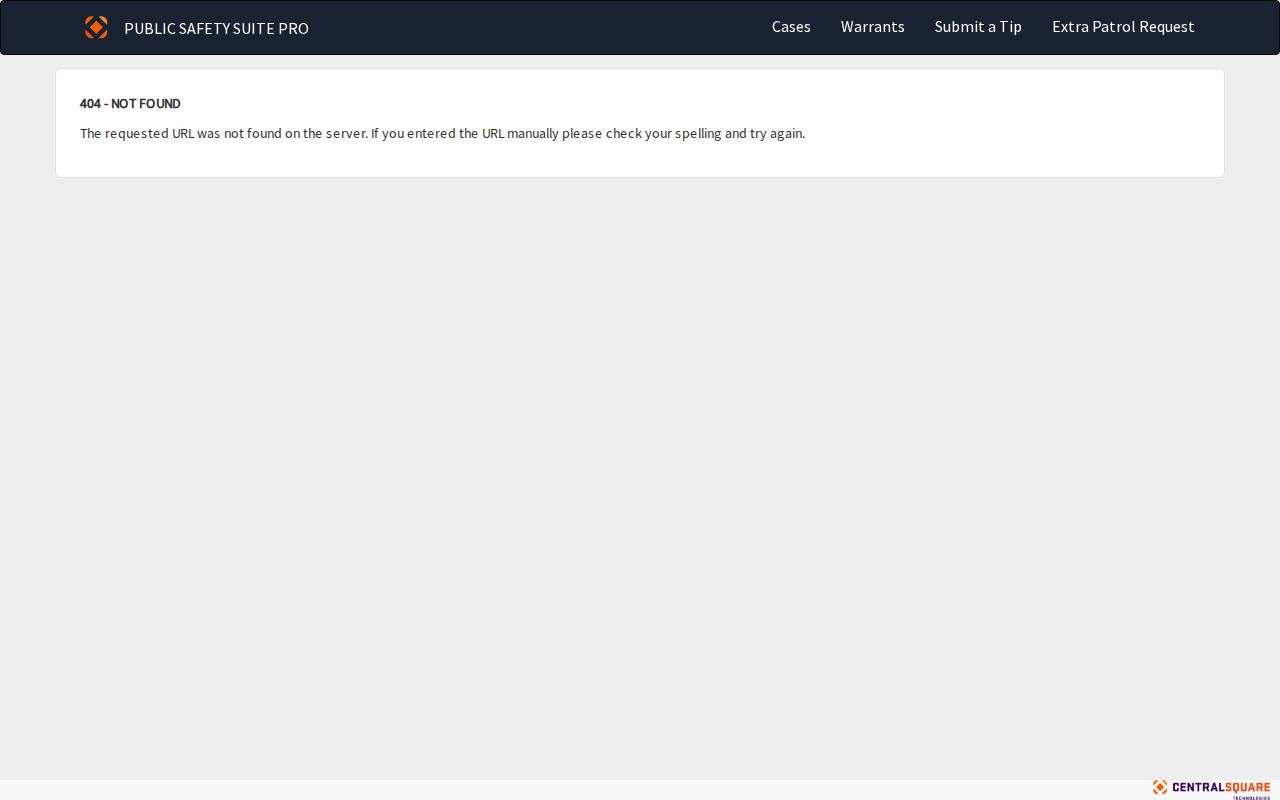Screen dimensions: 1280x800
Task: Click the blank light footer bar
Action: [x=570, y=790]
